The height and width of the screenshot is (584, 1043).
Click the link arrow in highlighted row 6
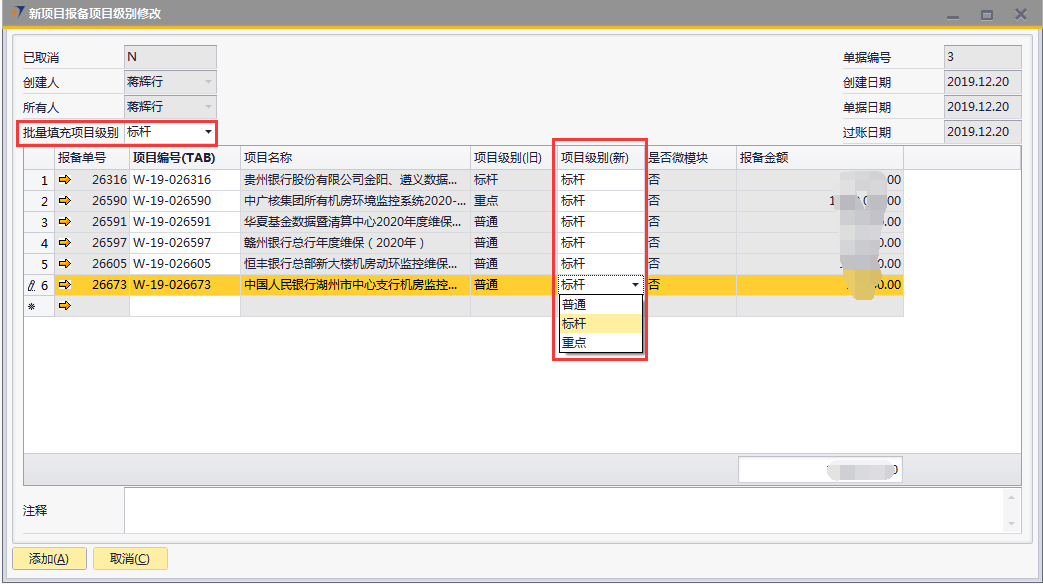click(x=66, y=285)
